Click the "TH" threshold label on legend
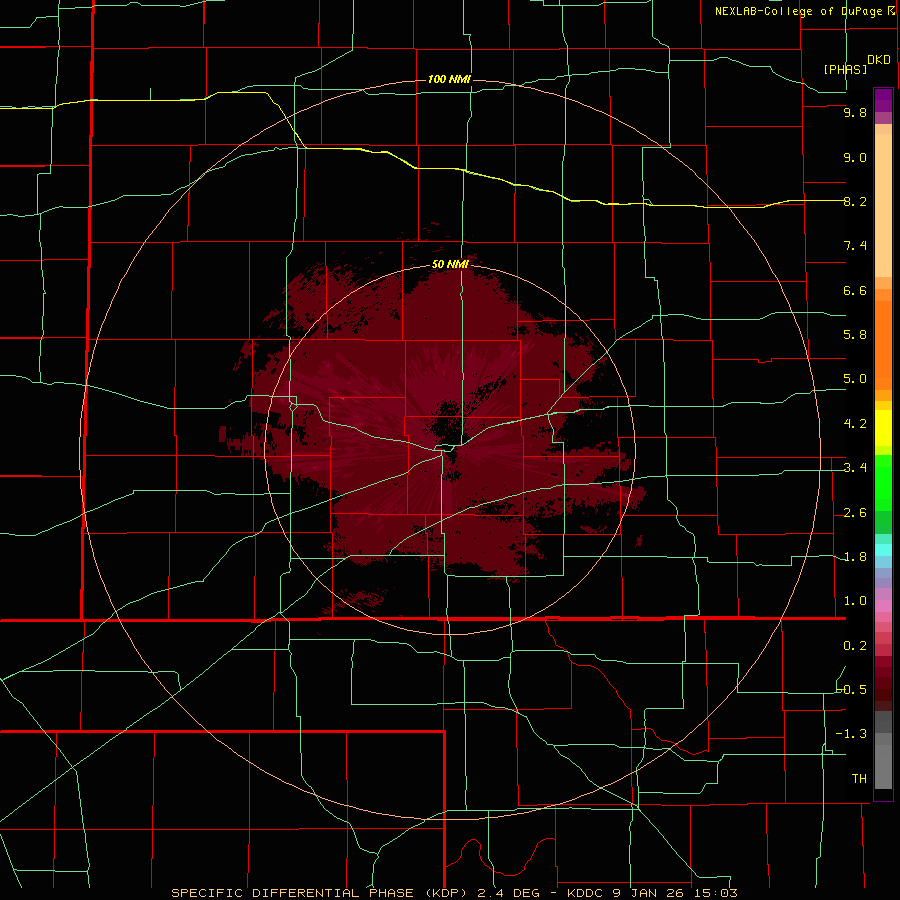Viewport: 900px width, 900px height. (859, 778)
